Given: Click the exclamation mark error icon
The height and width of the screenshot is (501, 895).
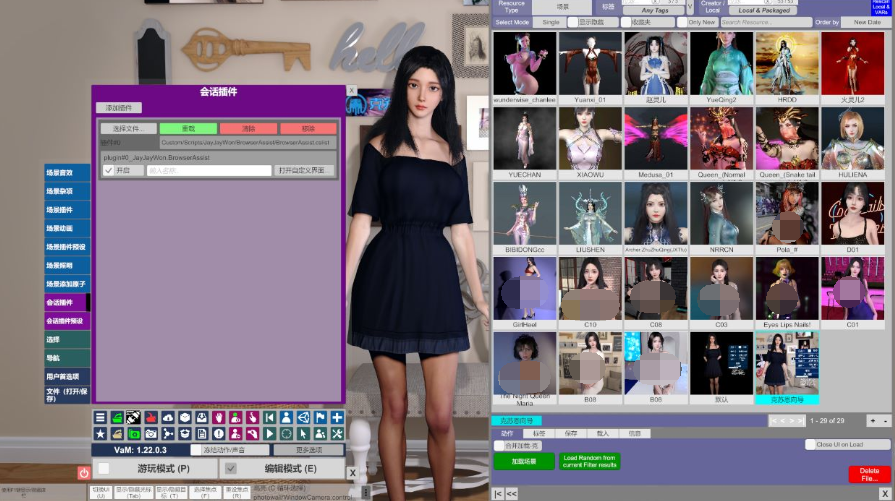Looking at the screenshot, I should pos(219,434).
